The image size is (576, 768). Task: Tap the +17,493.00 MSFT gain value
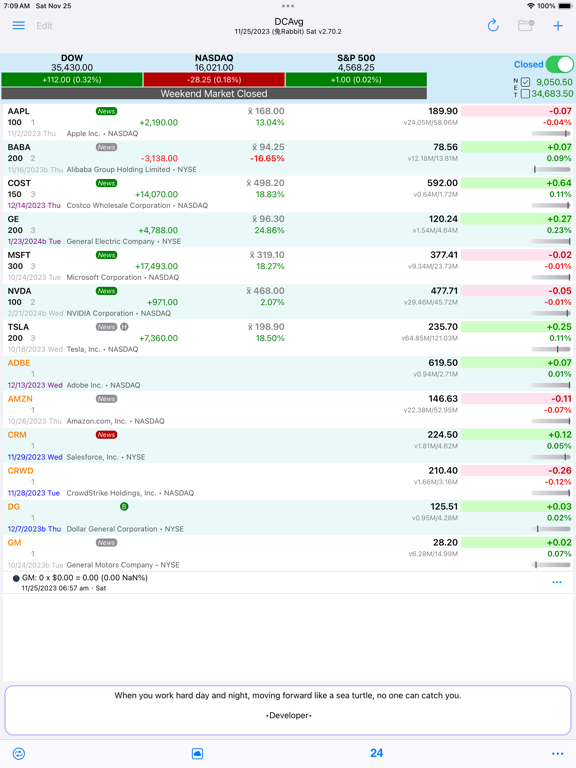pyautogui.click(x=156, y=266)
